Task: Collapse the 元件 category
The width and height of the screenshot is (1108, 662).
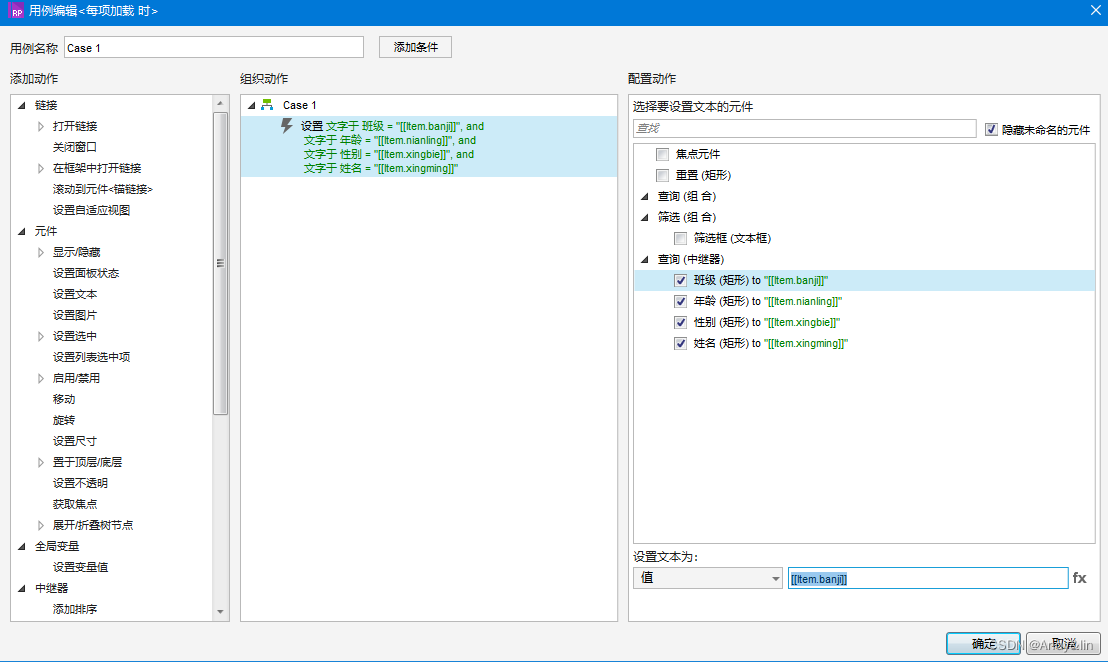Action: pos(21,231)
